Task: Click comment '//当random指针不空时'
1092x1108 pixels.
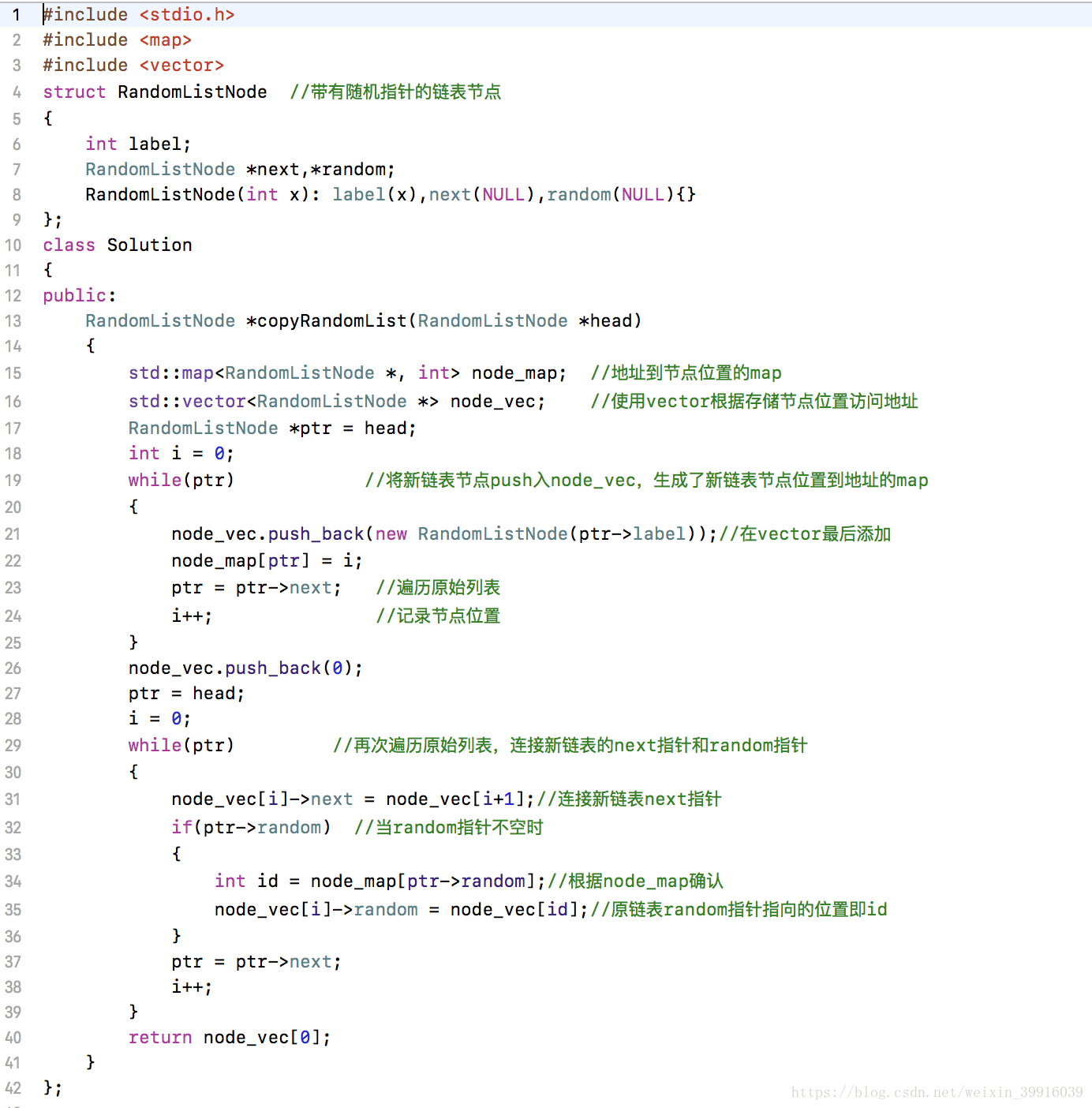Action: [x=449, y=828]
